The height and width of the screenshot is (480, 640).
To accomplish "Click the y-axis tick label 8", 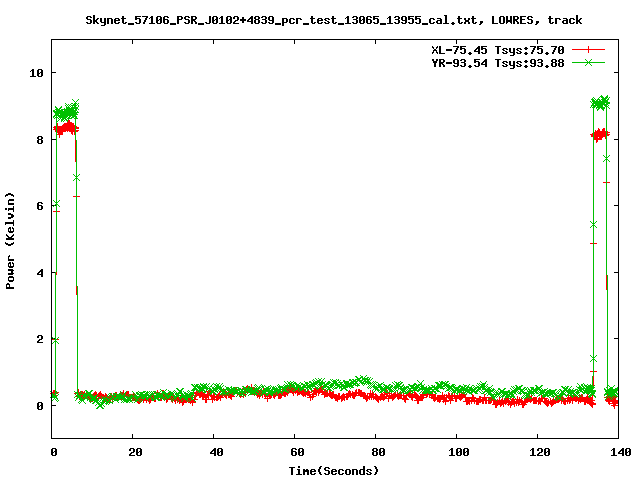I will 40,140.
